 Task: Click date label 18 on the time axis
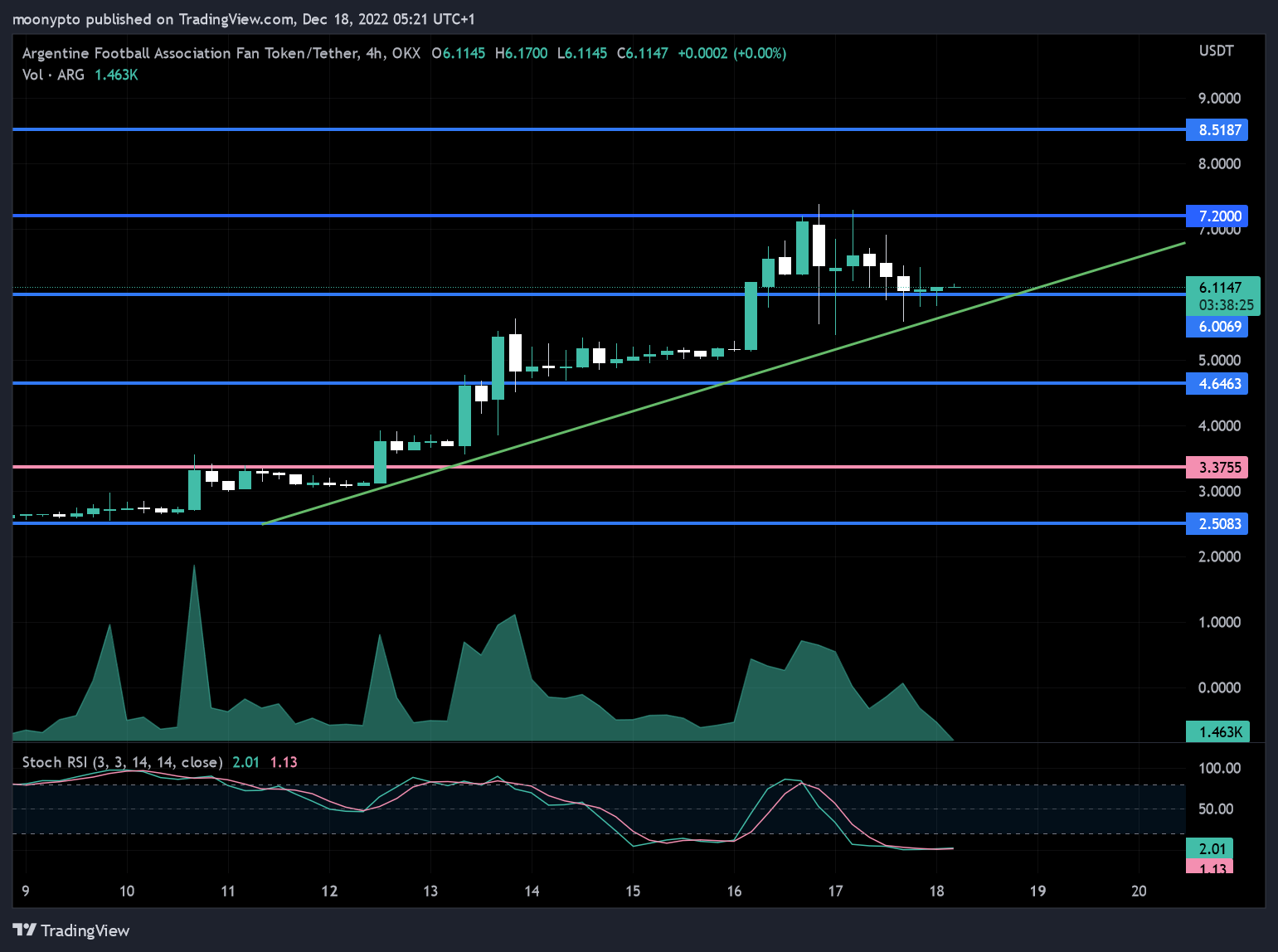coord(936,891)
